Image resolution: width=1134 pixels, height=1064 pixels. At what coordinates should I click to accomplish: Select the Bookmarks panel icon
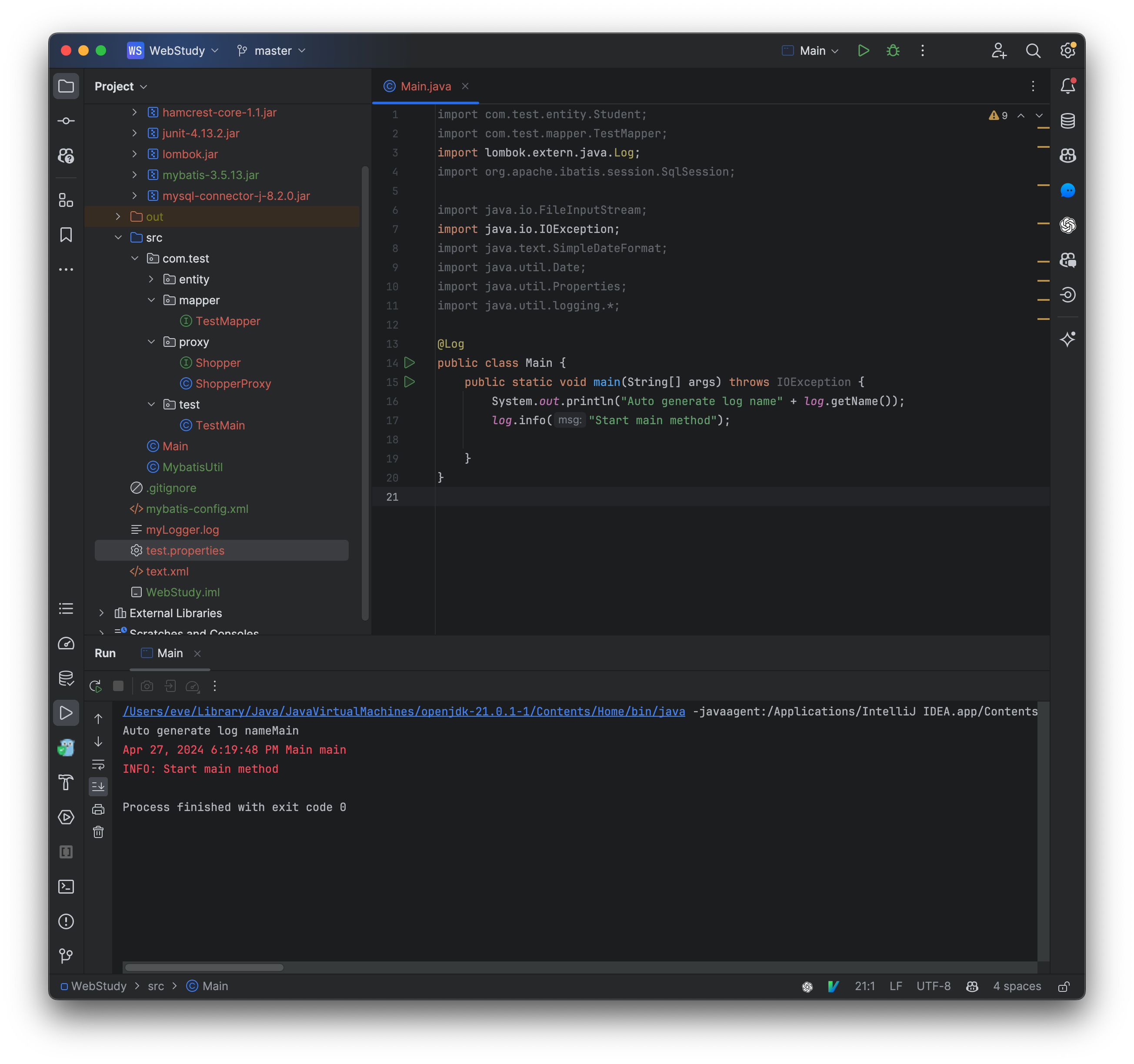point(67,234)
